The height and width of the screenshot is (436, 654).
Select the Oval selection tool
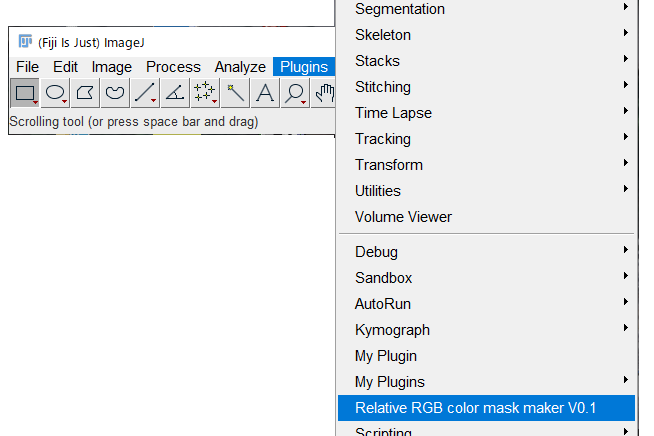[55, 93]
